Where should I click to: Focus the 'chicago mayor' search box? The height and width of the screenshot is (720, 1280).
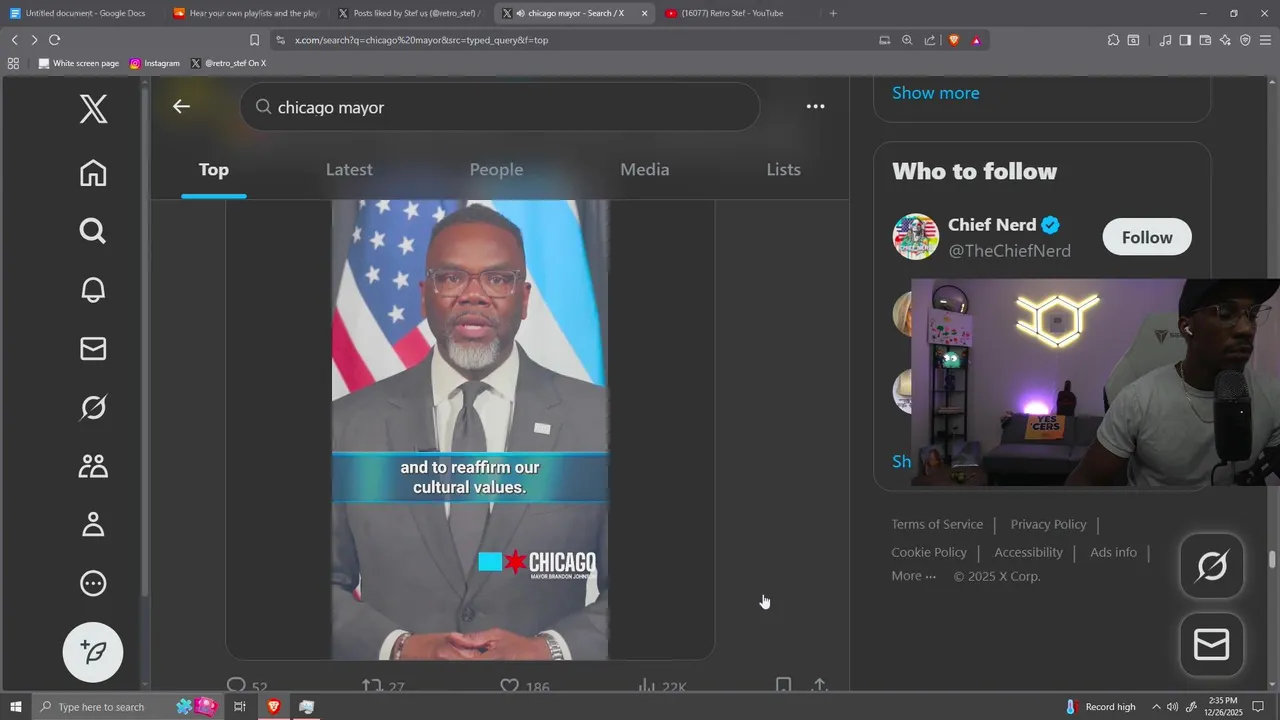(500, 107)
